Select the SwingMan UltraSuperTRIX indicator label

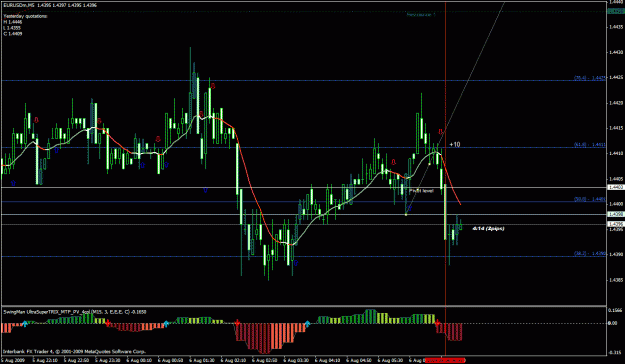(75, 312)
